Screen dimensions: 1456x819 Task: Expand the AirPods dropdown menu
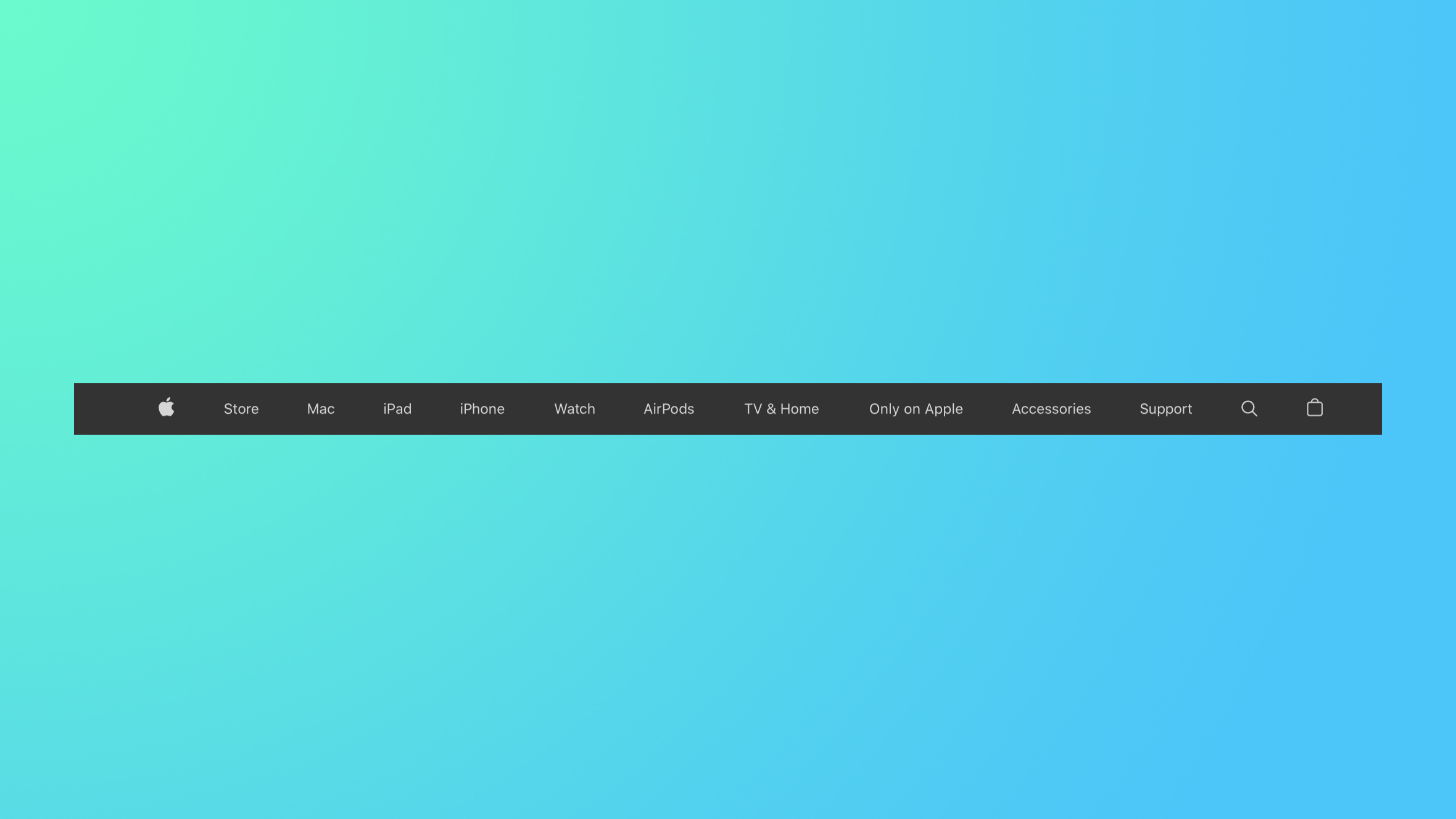668,408
